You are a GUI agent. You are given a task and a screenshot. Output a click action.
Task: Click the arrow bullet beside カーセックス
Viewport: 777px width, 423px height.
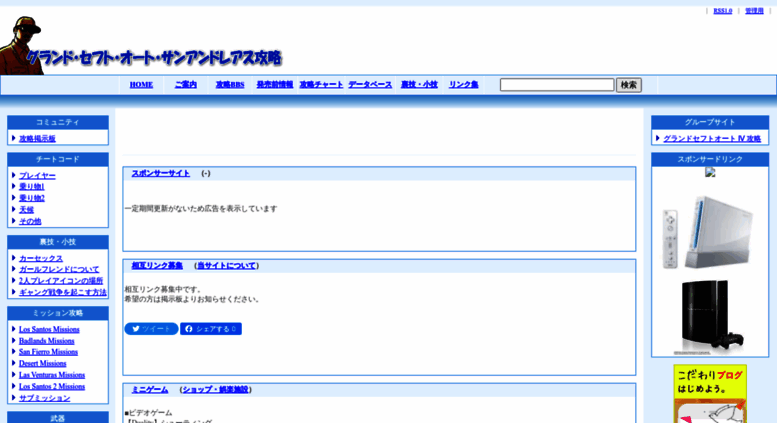pos(14,258)
